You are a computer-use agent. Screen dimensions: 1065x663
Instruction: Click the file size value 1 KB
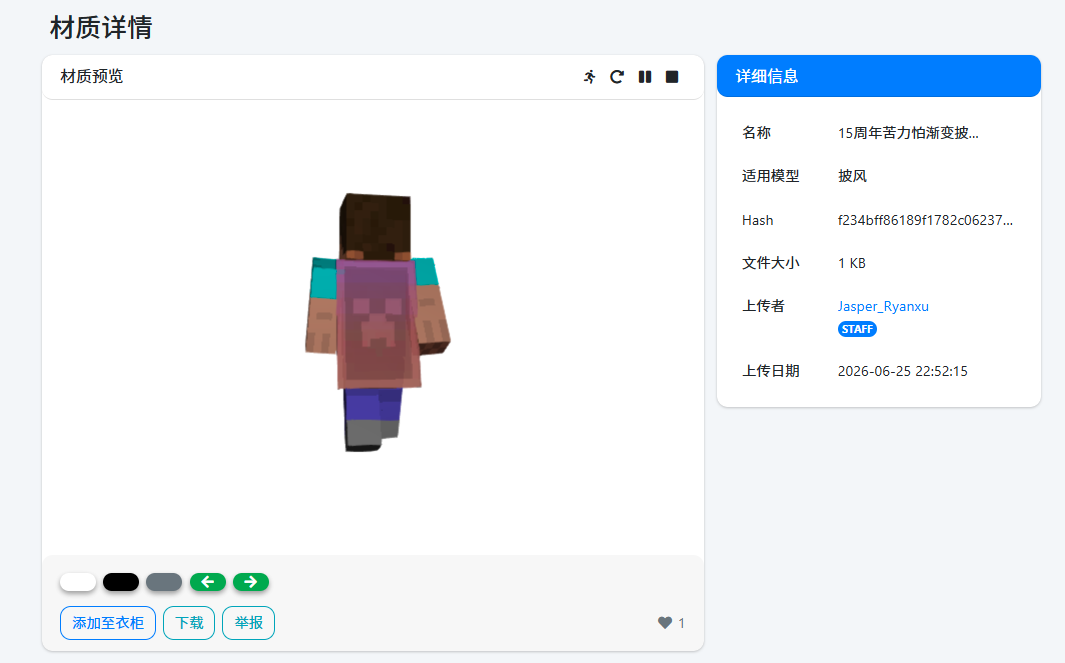[x=852, y=263]
